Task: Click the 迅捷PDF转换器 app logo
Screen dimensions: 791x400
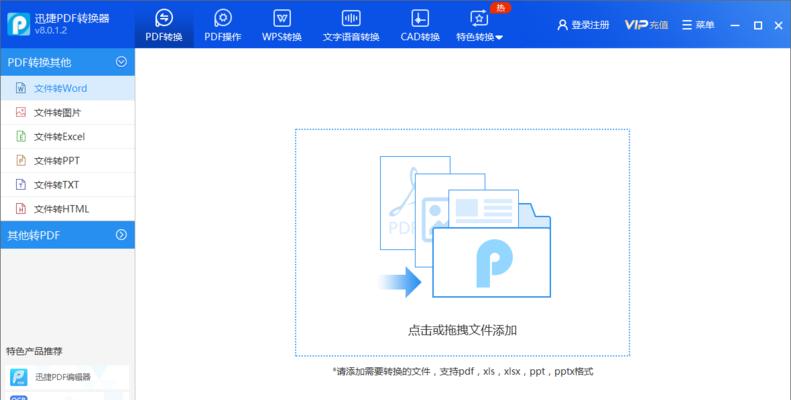Action: (x=19, y=24)
